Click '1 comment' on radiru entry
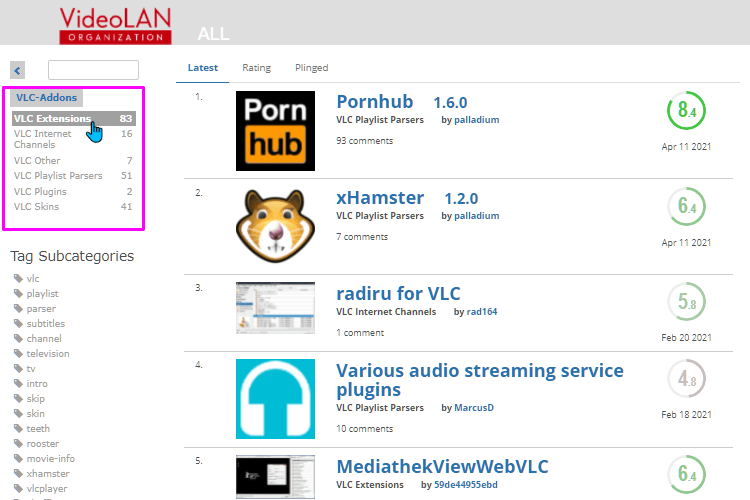750x500 pixels. 360,333
